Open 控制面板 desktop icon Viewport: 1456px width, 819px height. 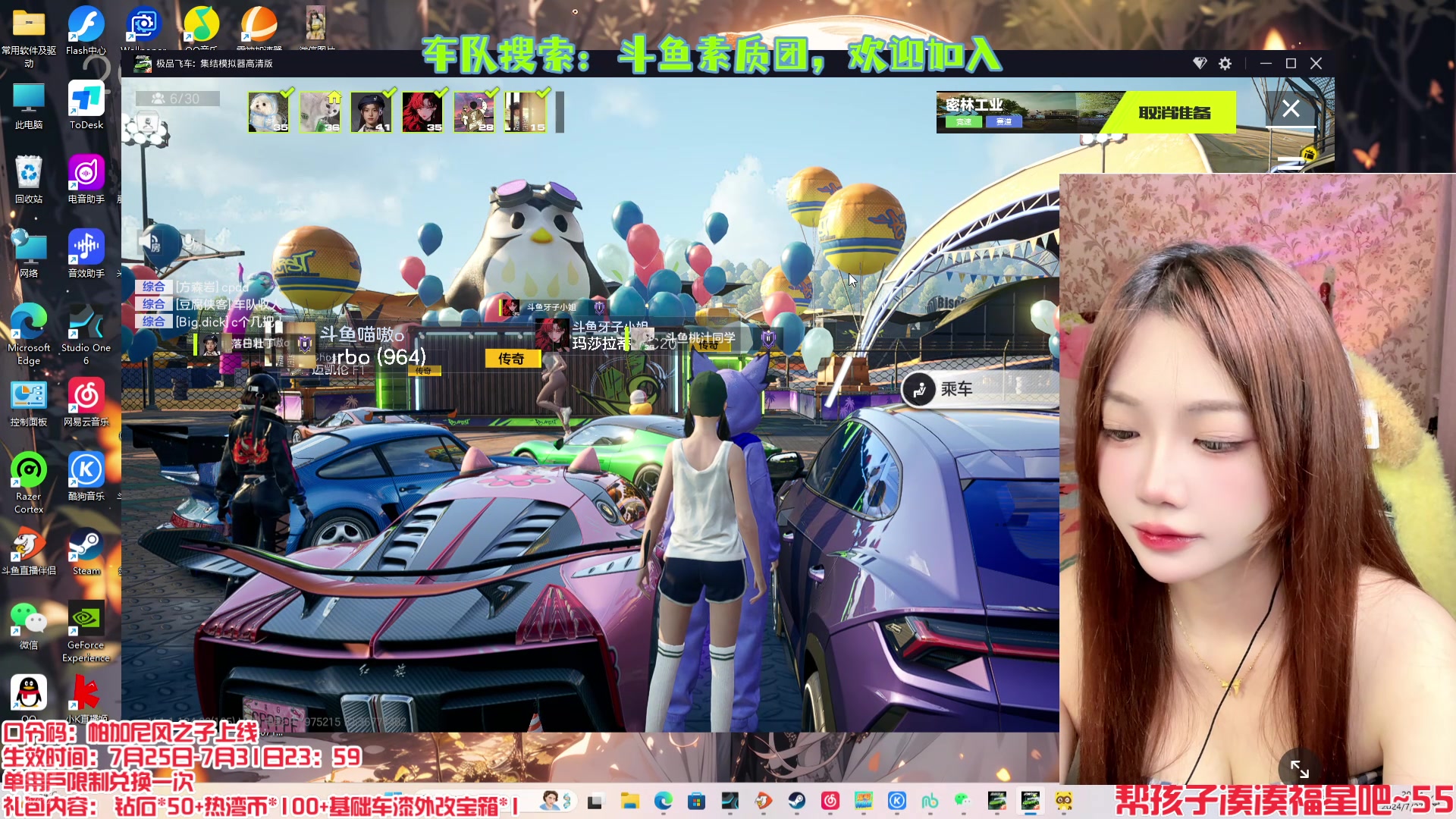(29, 403)
